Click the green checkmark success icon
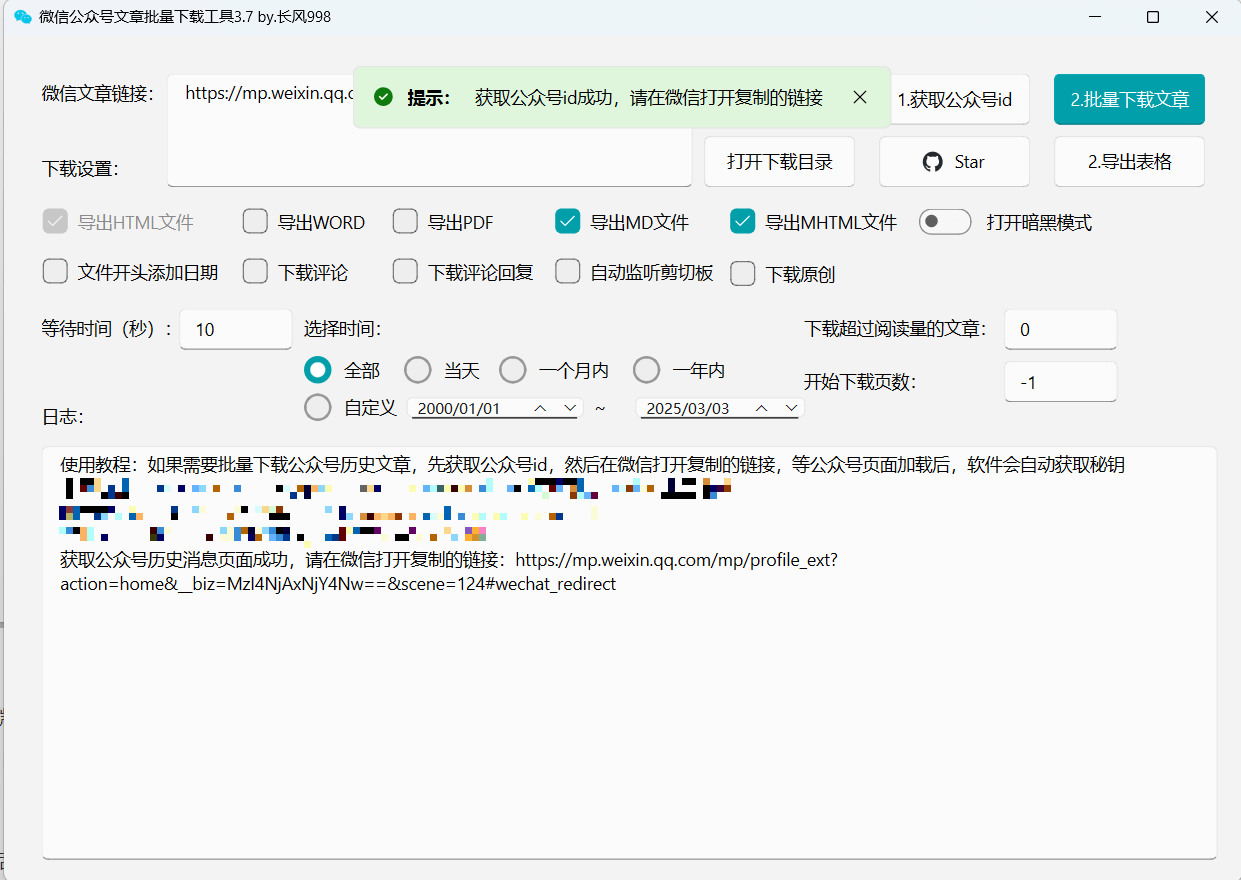Screen dimensions: 1241x880 click(383, 97)
